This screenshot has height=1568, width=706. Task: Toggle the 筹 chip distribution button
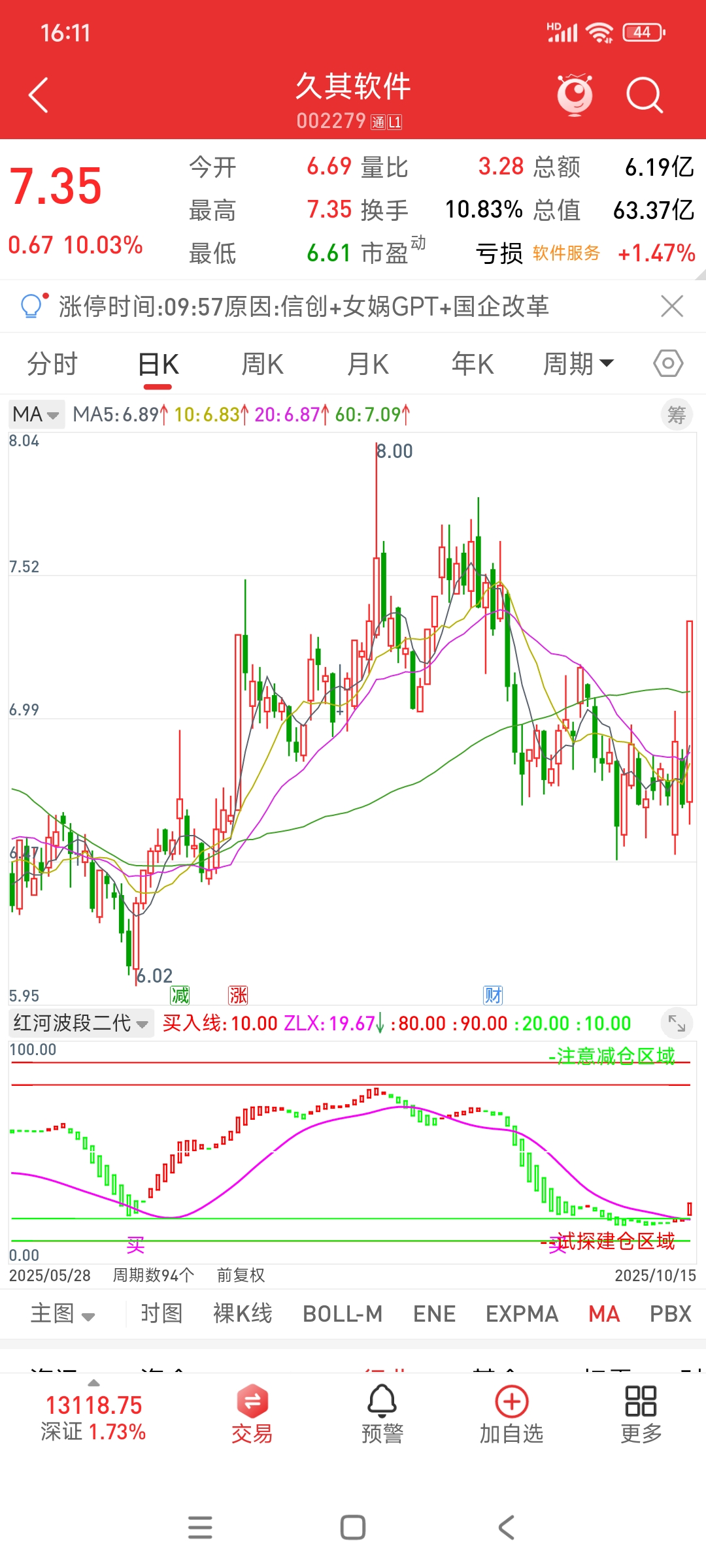(677, 414)
